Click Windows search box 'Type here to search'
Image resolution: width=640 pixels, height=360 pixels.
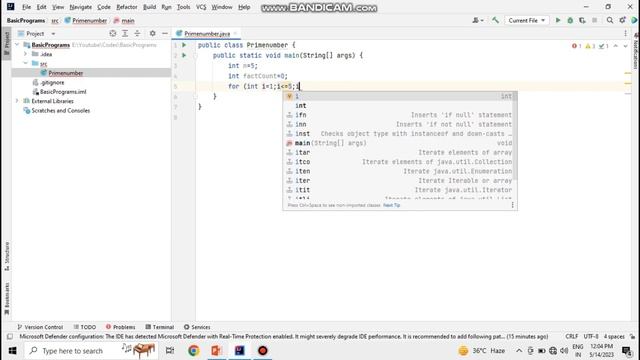(92, 351)
